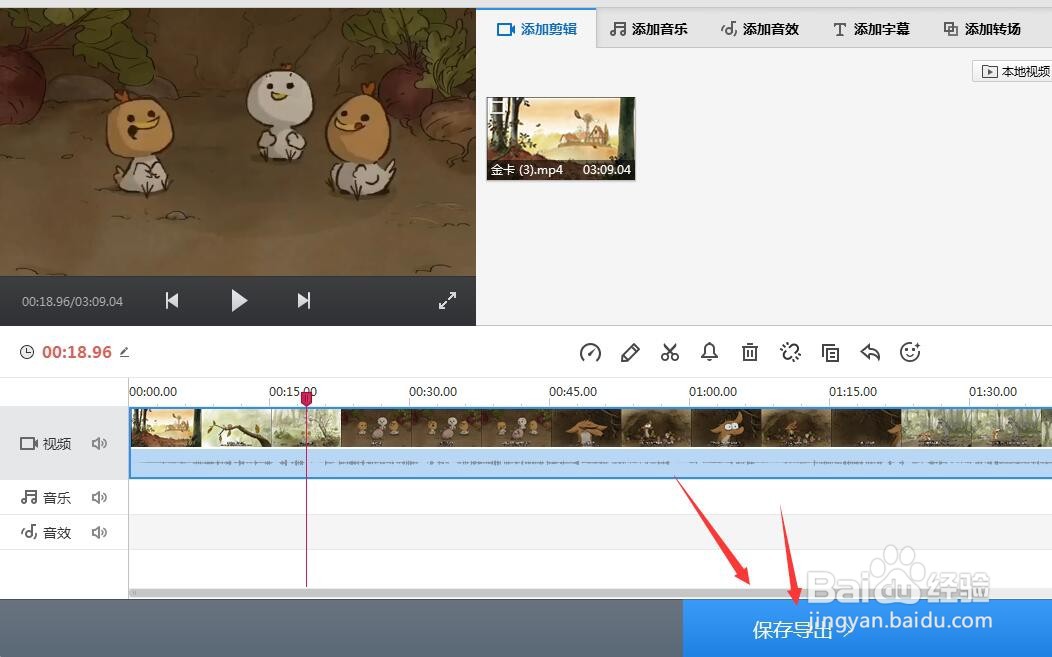
Task: Edit the current time with pencil icon
Action: pyautogui.click(x=124, y=352)
